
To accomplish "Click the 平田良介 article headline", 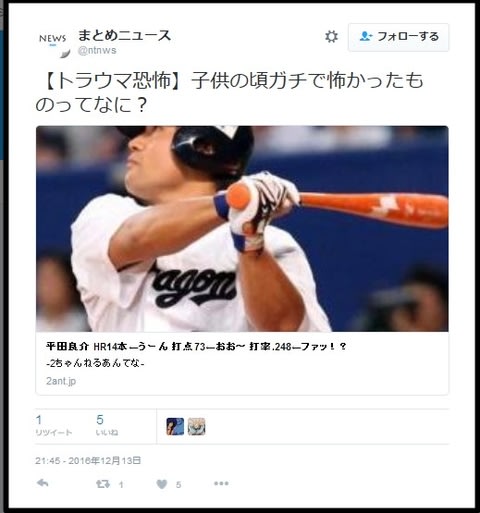I will coord(196,347).
